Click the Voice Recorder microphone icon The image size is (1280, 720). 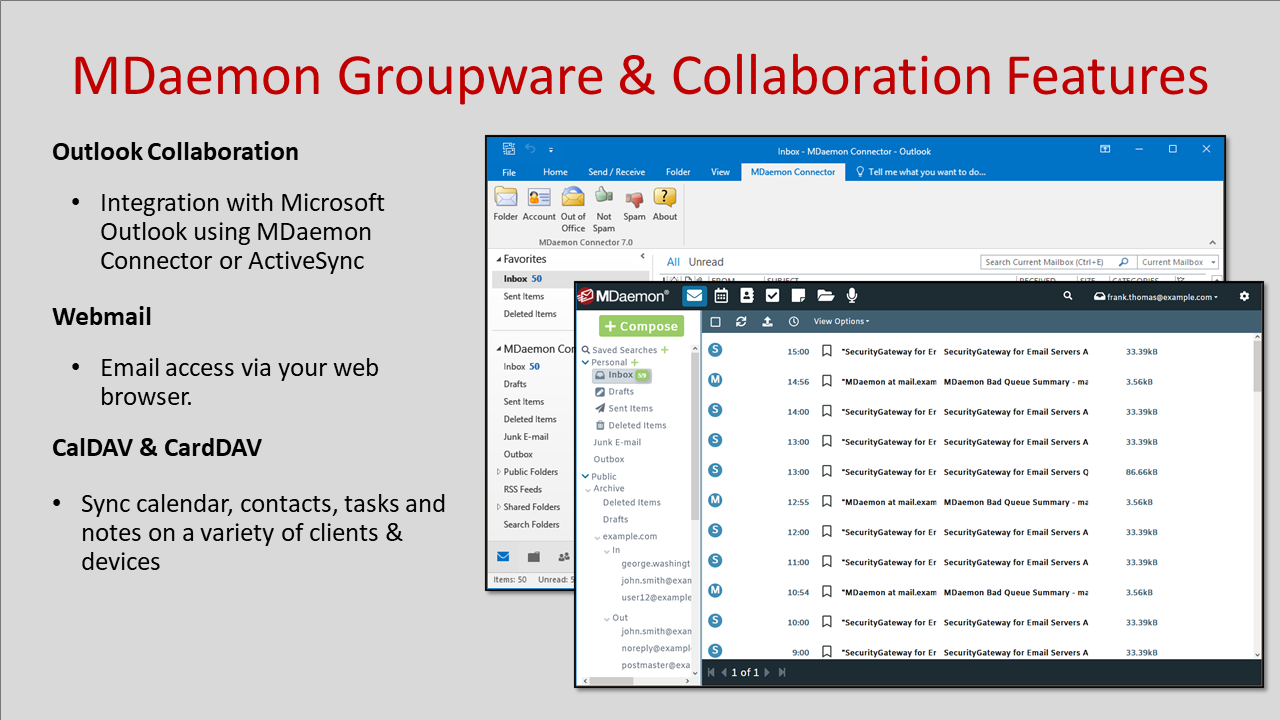pyautogui.click(x=852, y=296)
